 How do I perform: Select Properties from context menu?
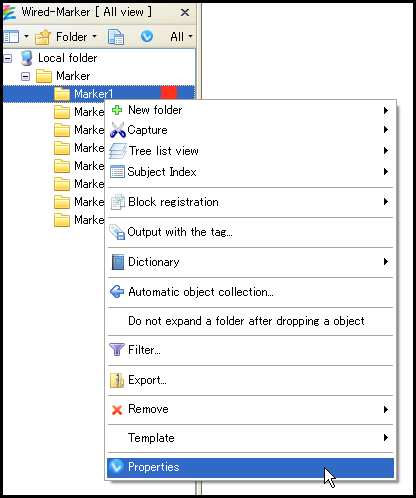(250, 467)
